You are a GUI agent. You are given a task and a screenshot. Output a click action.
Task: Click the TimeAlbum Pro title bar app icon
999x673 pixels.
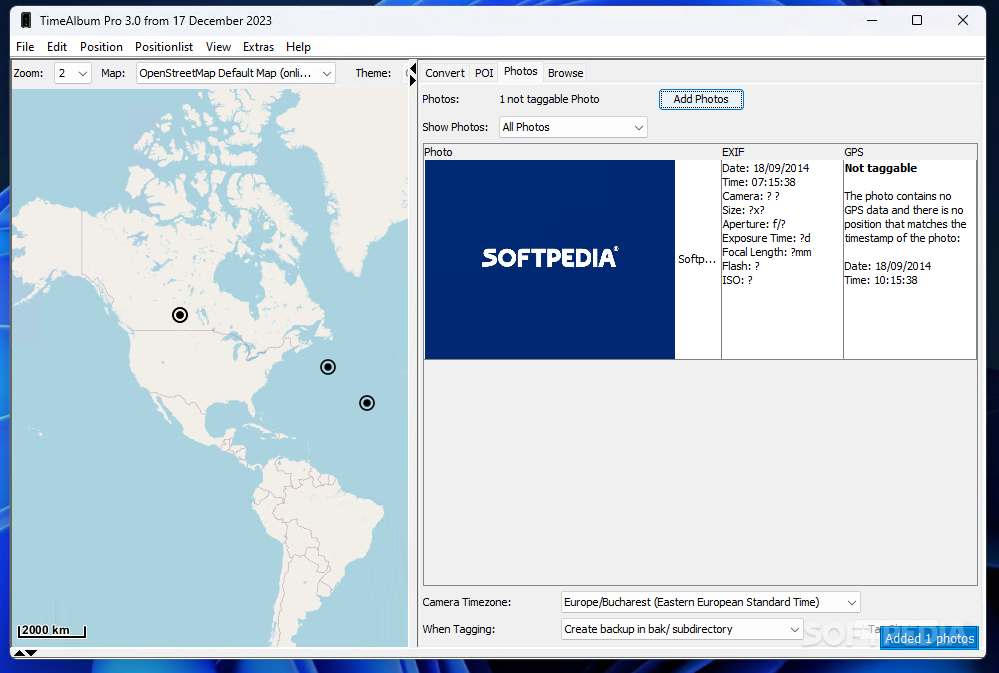pyautogui.click(x=25, y=20)
